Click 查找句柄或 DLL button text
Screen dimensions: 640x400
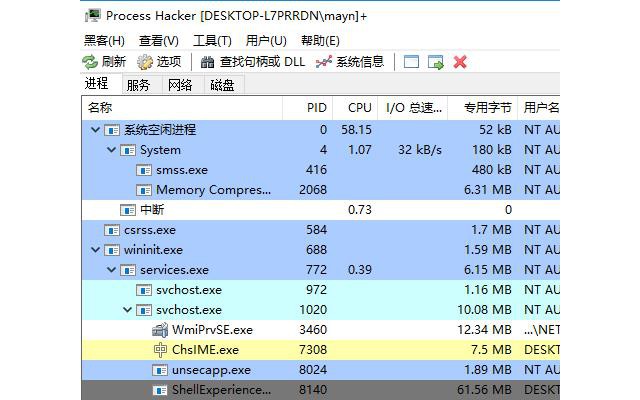[x=262, y=62]
